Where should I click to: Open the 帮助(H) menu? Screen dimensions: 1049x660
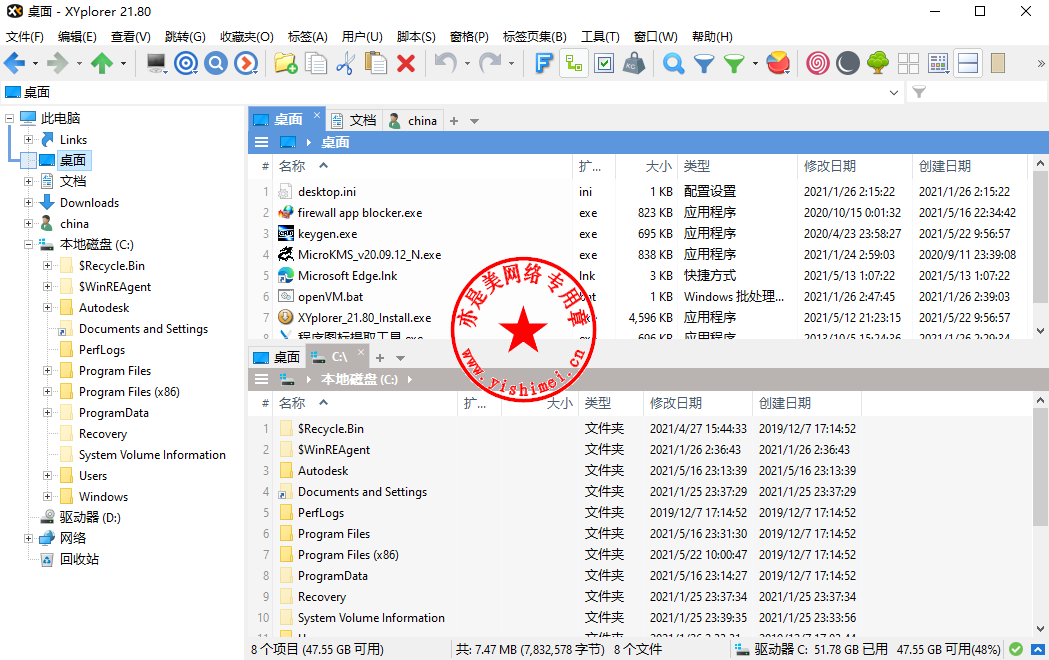coord(712,37)
